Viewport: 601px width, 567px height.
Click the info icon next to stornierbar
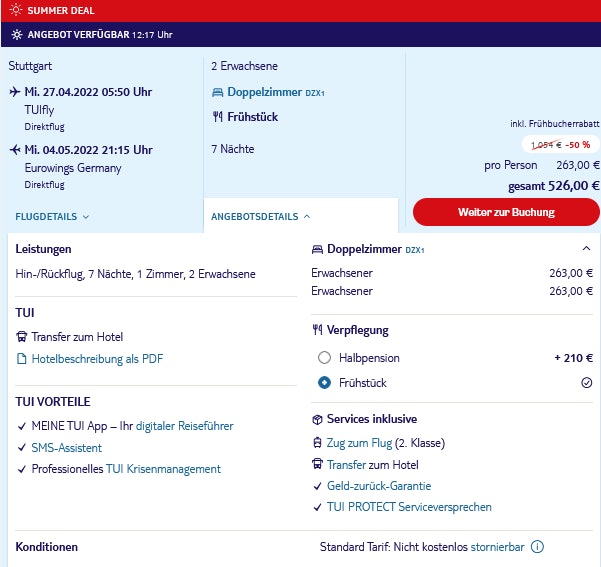point(537,547)
